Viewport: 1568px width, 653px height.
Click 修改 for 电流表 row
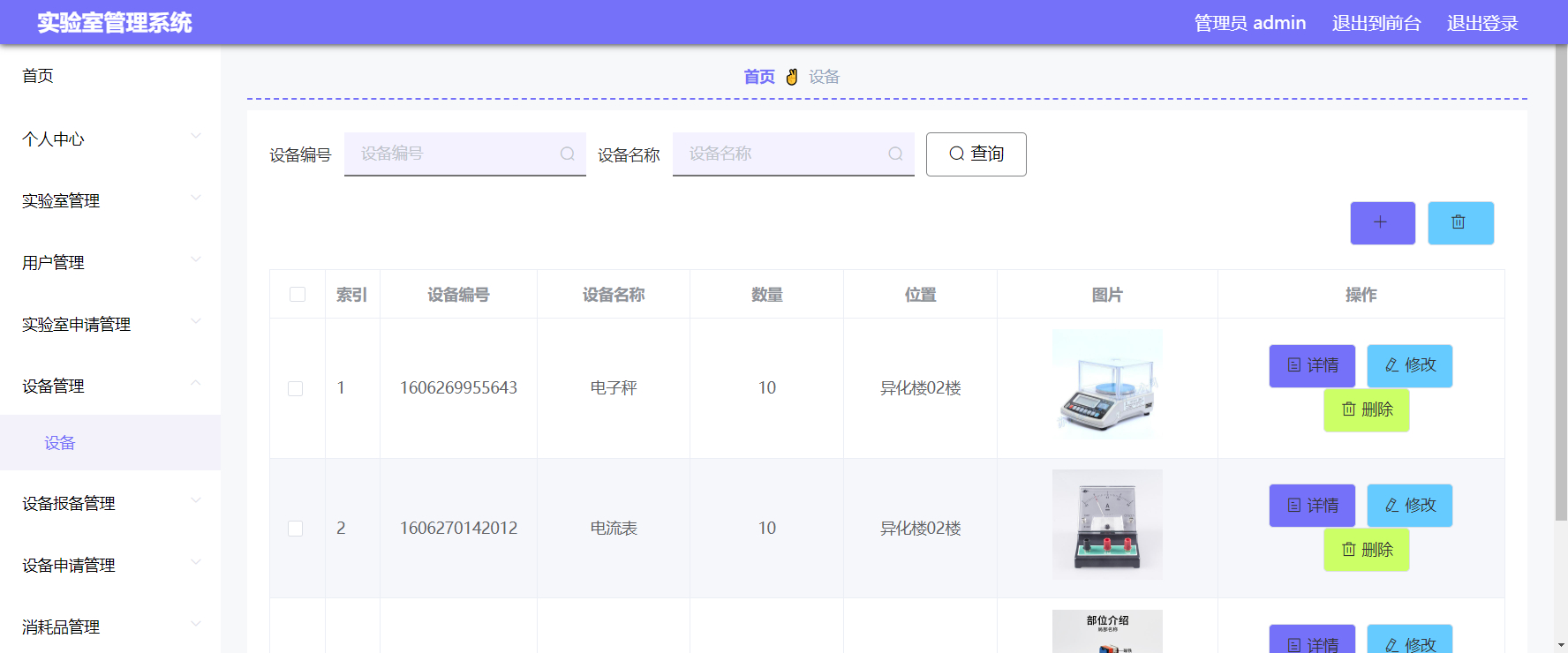point(1410,506)
